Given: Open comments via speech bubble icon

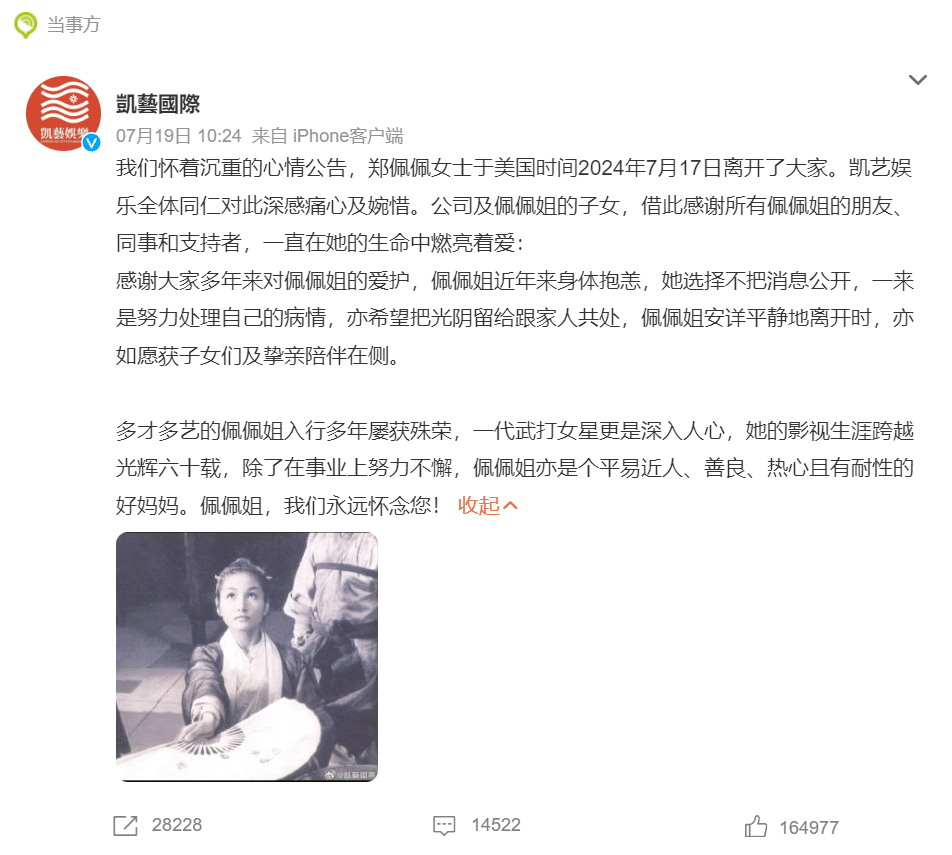Looking at the screenshot, I should [x=444, y=825].
